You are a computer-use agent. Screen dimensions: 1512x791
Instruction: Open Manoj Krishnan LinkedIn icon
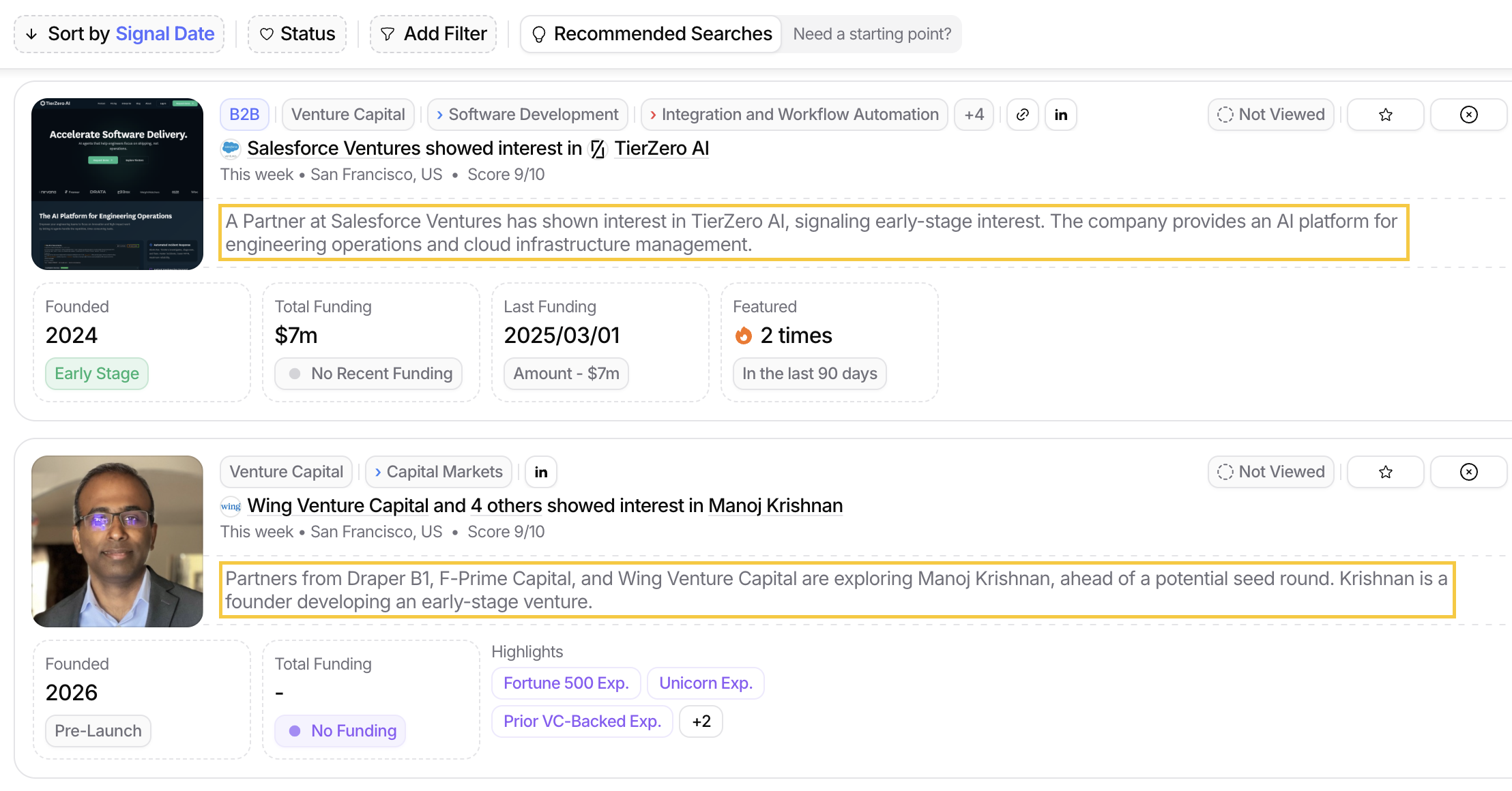coord(540,472)
